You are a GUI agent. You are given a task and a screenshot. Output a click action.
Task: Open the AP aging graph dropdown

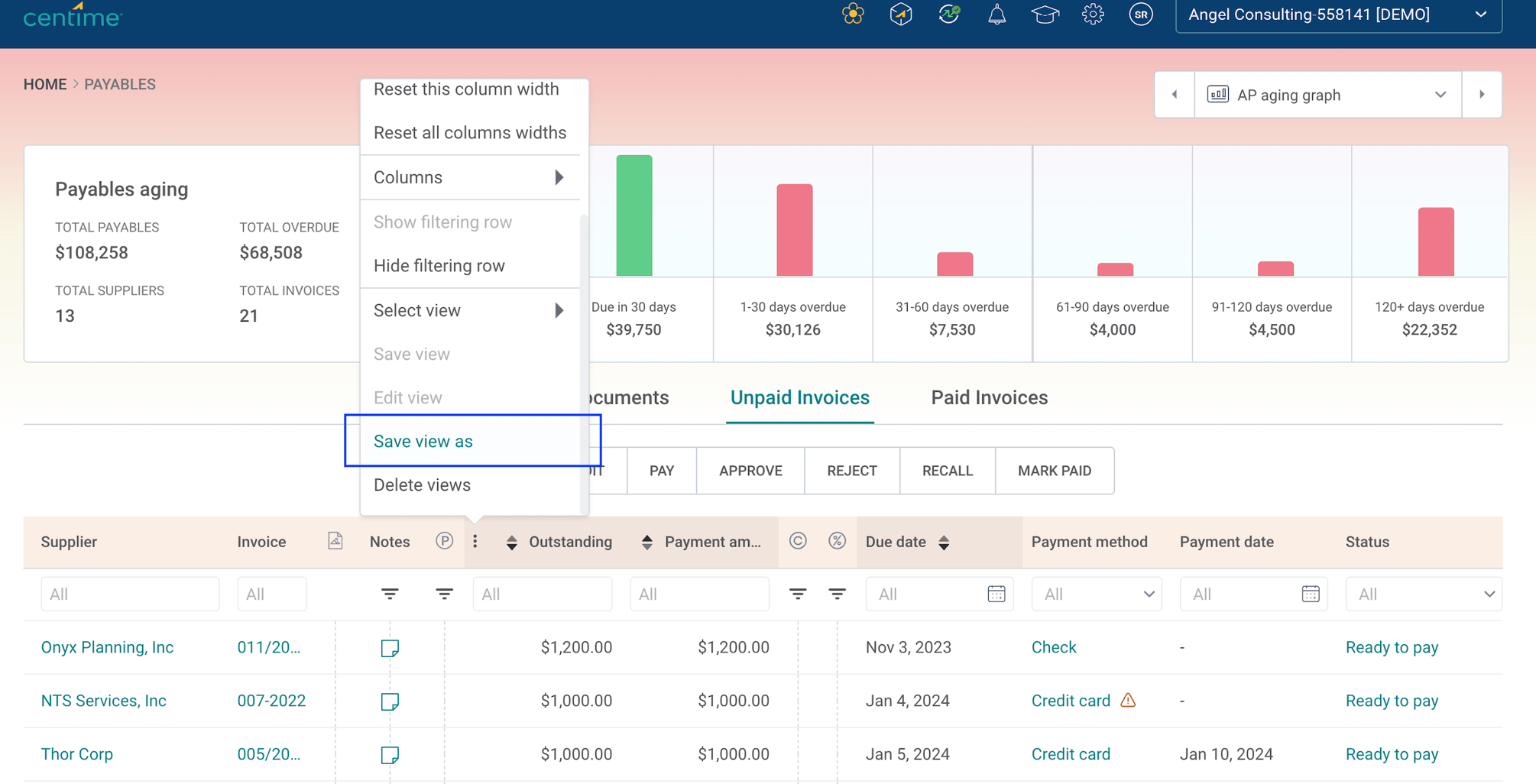[1328, 95]
